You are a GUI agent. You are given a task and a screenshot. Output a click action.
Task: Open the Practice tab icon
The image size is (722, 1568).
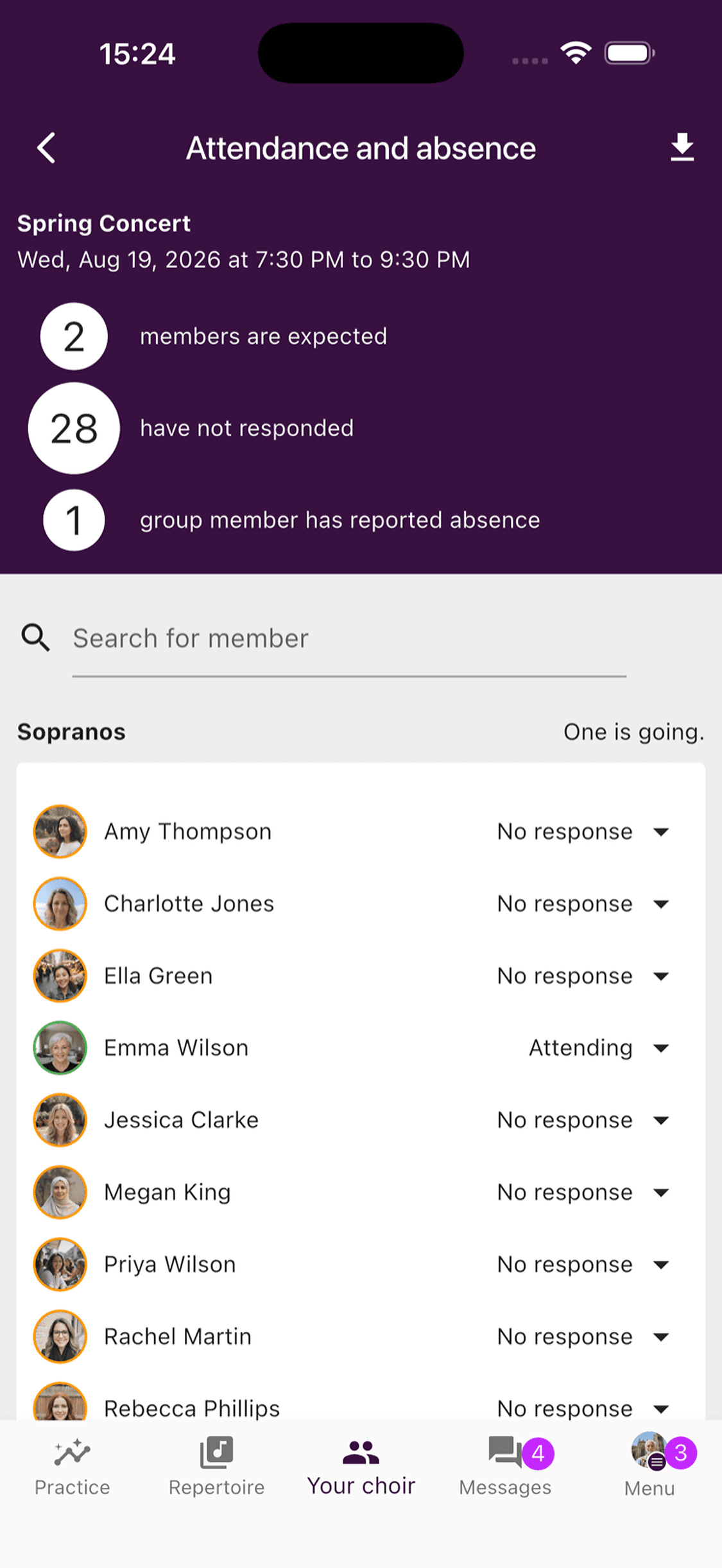(x=73, y=1453)
